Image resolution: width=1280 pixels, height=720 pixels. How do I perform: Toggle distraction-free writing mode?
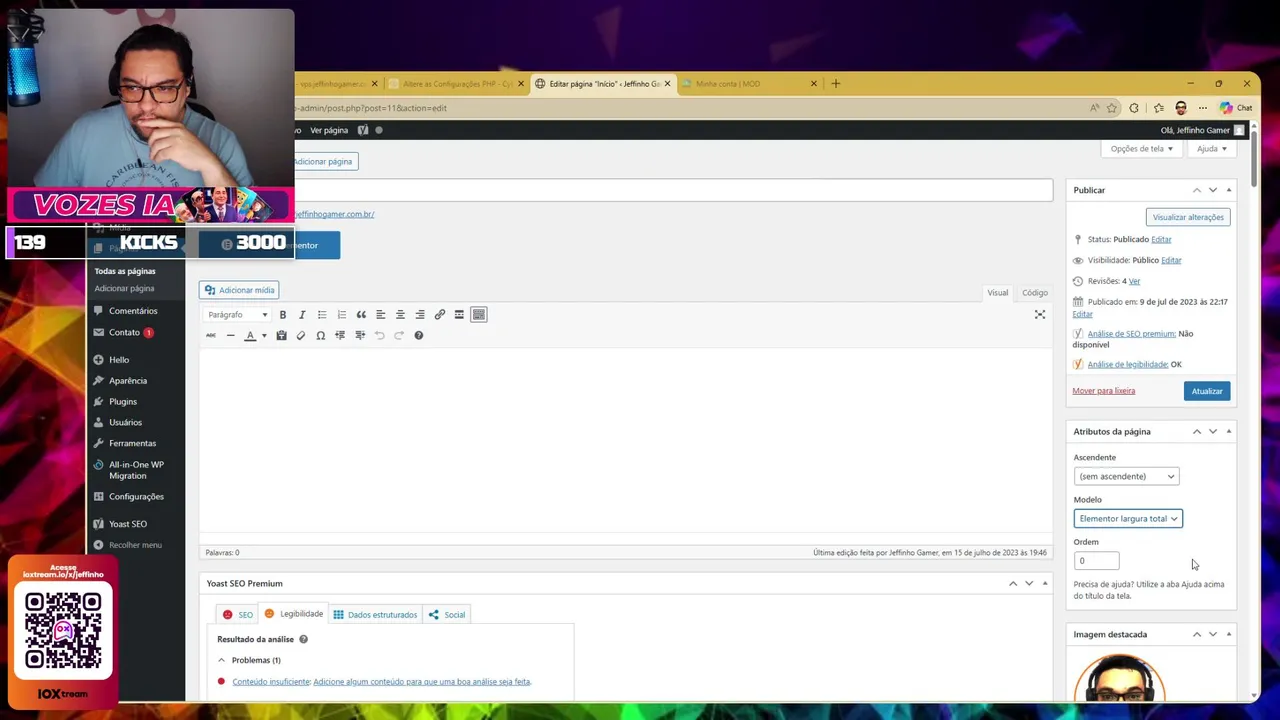point(1040,315)
